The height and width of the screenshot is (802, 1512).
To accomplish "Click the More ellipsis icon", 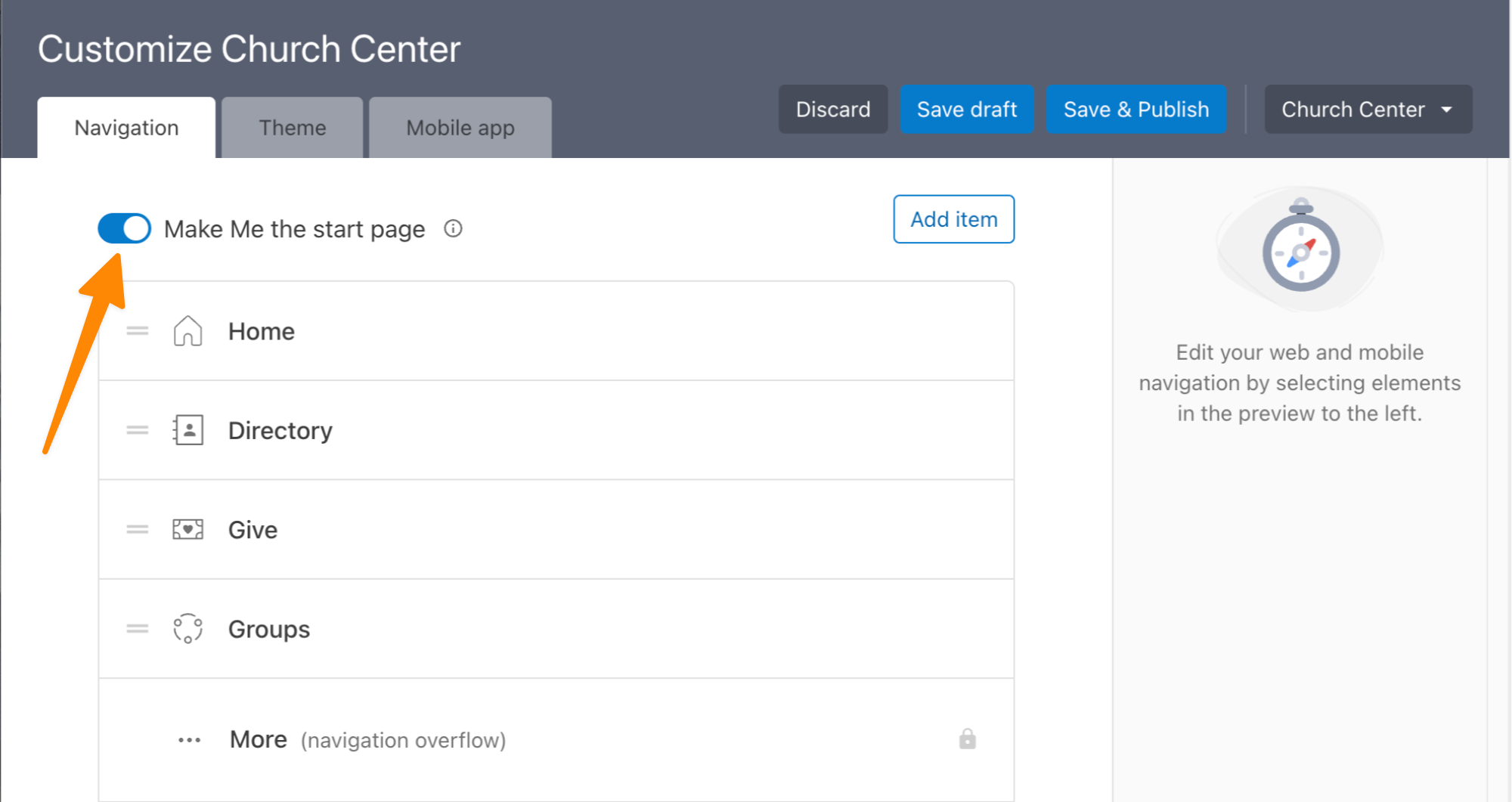I will pos(189,740).
